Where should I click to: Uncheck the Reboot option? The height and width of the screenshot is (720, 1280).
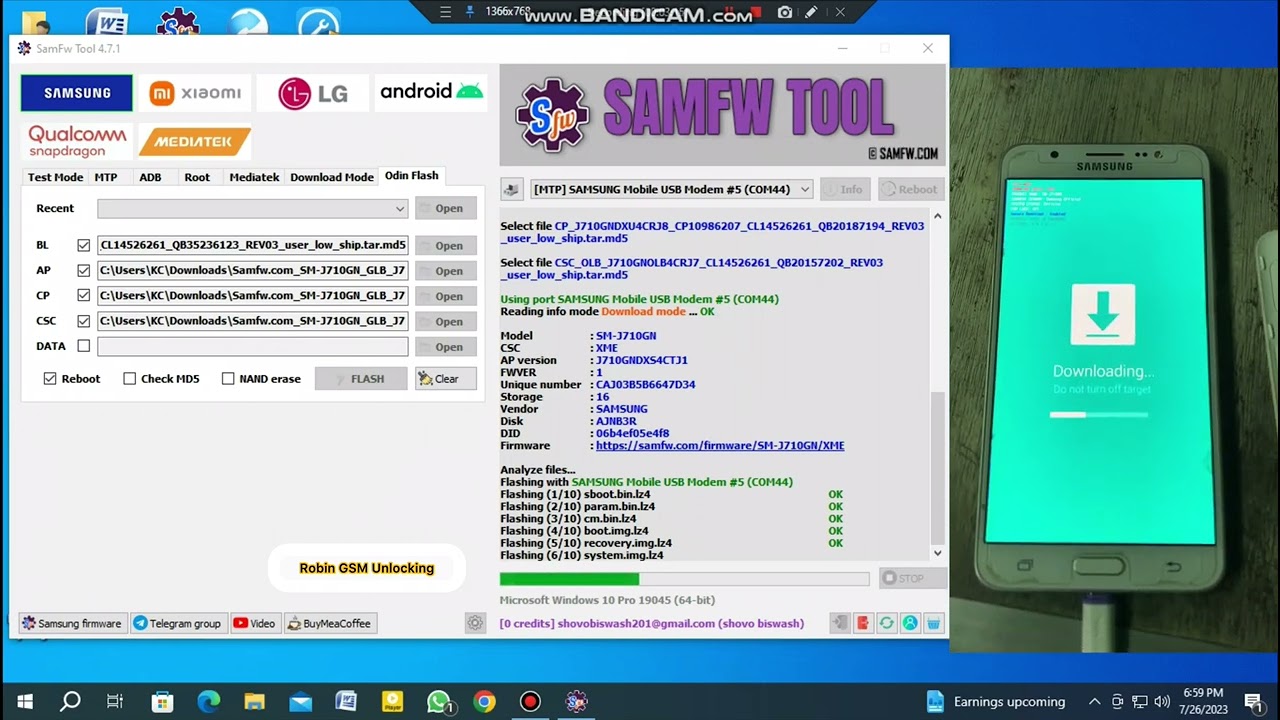(50, 379)
